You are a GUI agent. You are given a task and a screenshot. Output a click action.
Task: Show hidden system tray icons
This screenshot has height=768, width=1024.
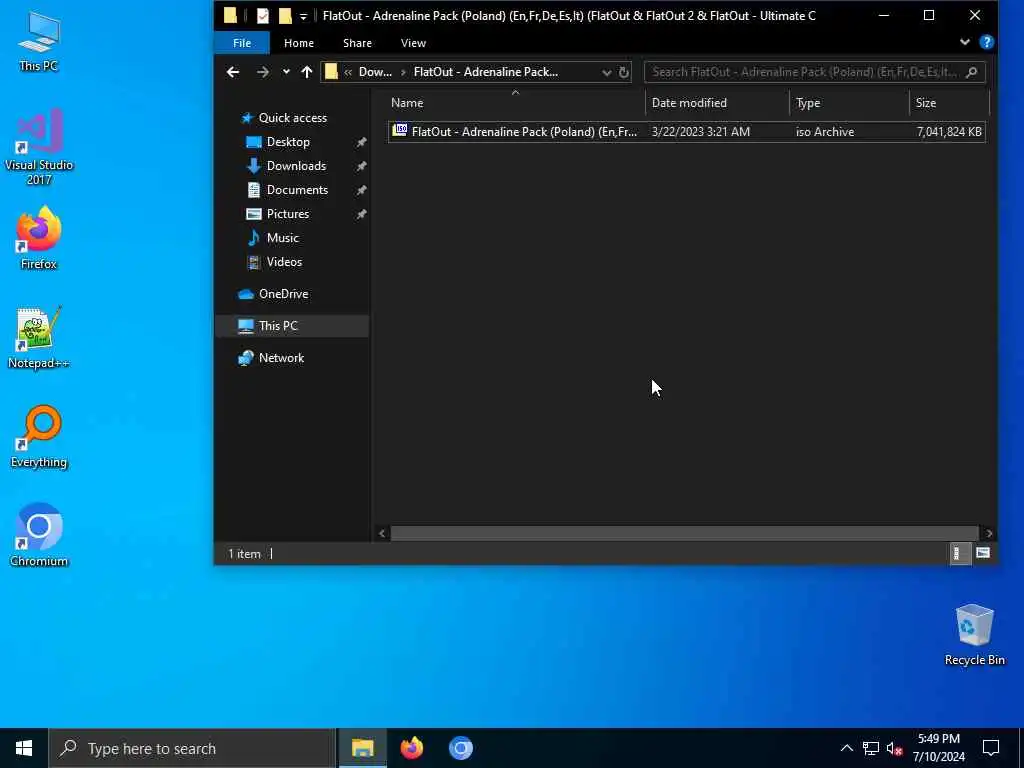click(846, 748)
